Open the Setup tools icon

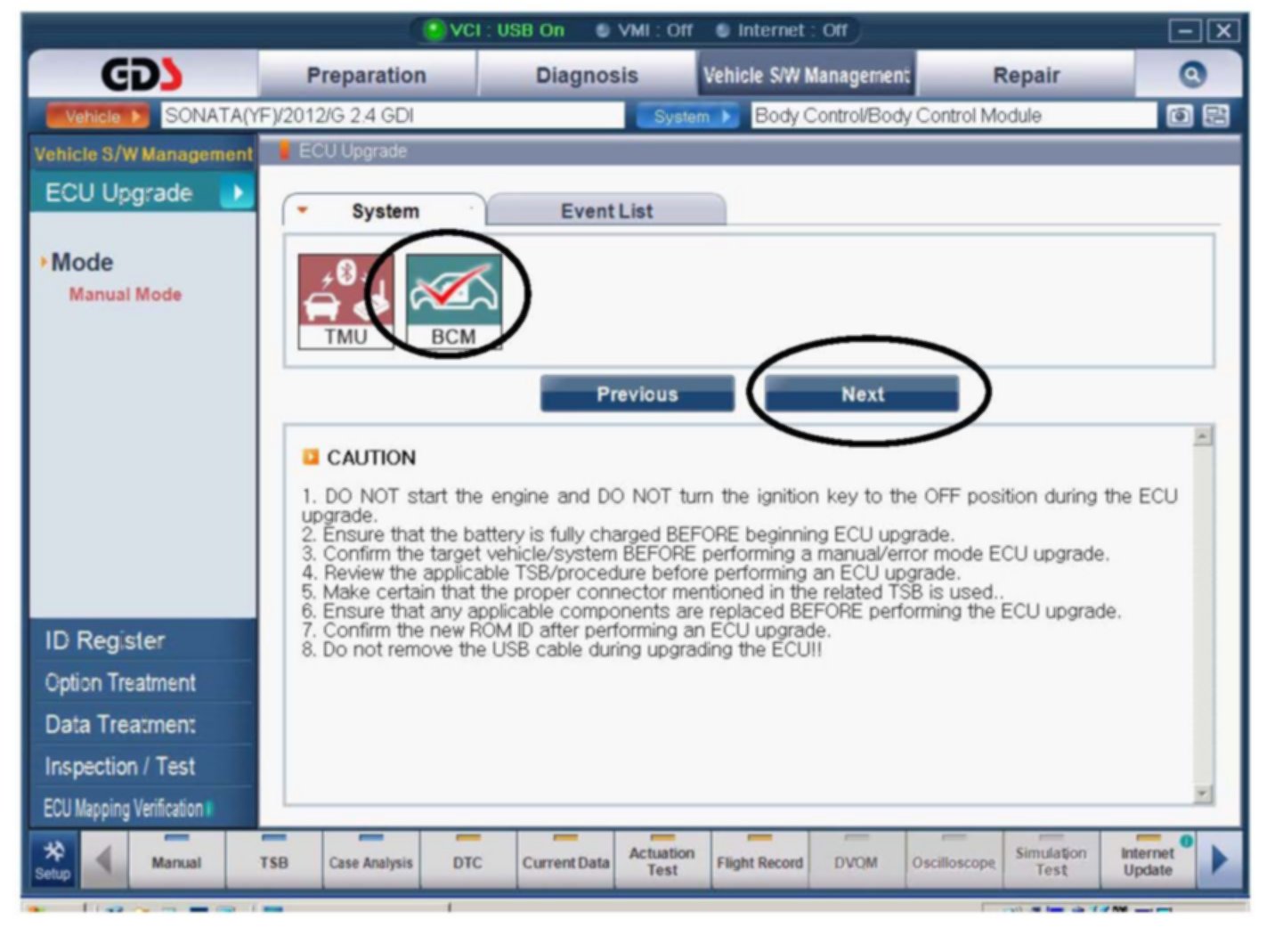53,860
